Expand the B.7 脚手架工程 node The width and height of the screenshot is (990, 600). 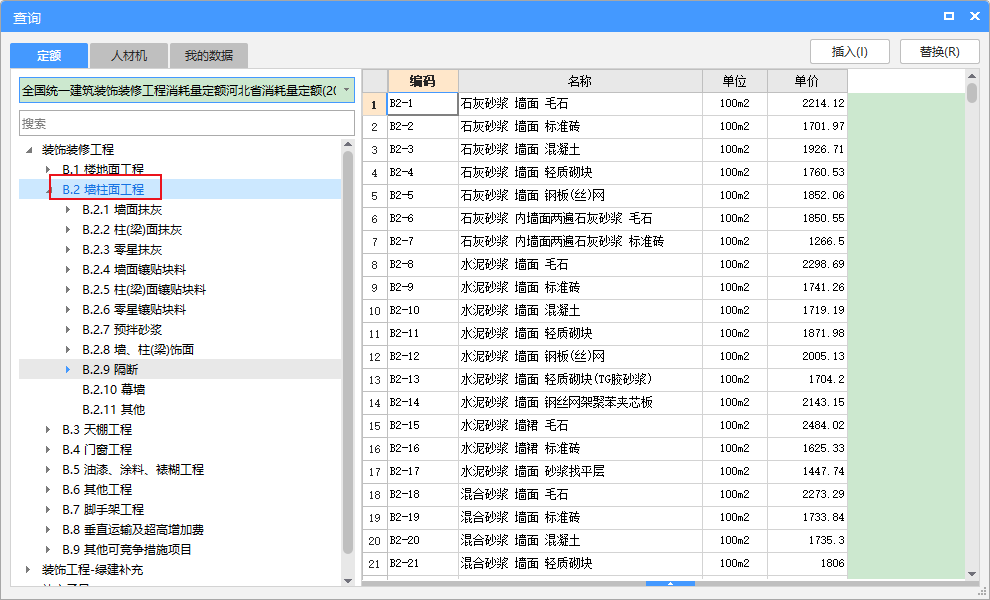(x=48, y=509)
